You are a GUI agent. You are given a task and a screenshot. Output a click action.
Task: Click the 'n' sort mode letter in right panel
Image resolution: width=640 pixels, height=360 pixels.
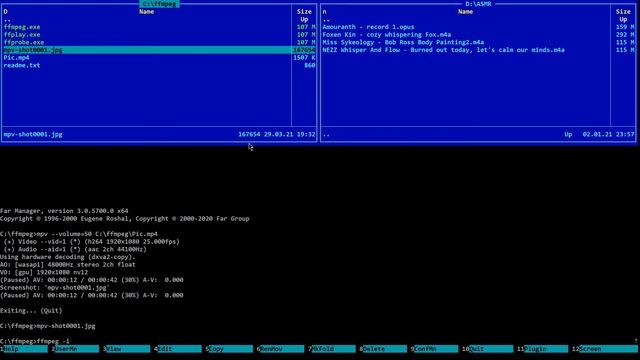(324, 11)
